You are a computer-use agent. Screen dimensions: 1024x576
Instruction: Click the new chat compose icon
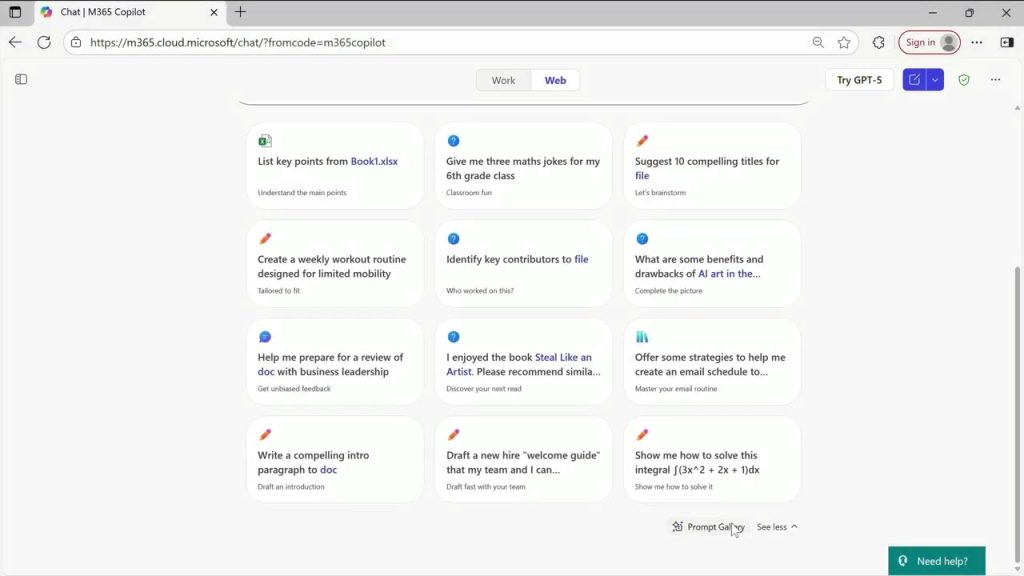pyautogui.click(x=913, y=80)
